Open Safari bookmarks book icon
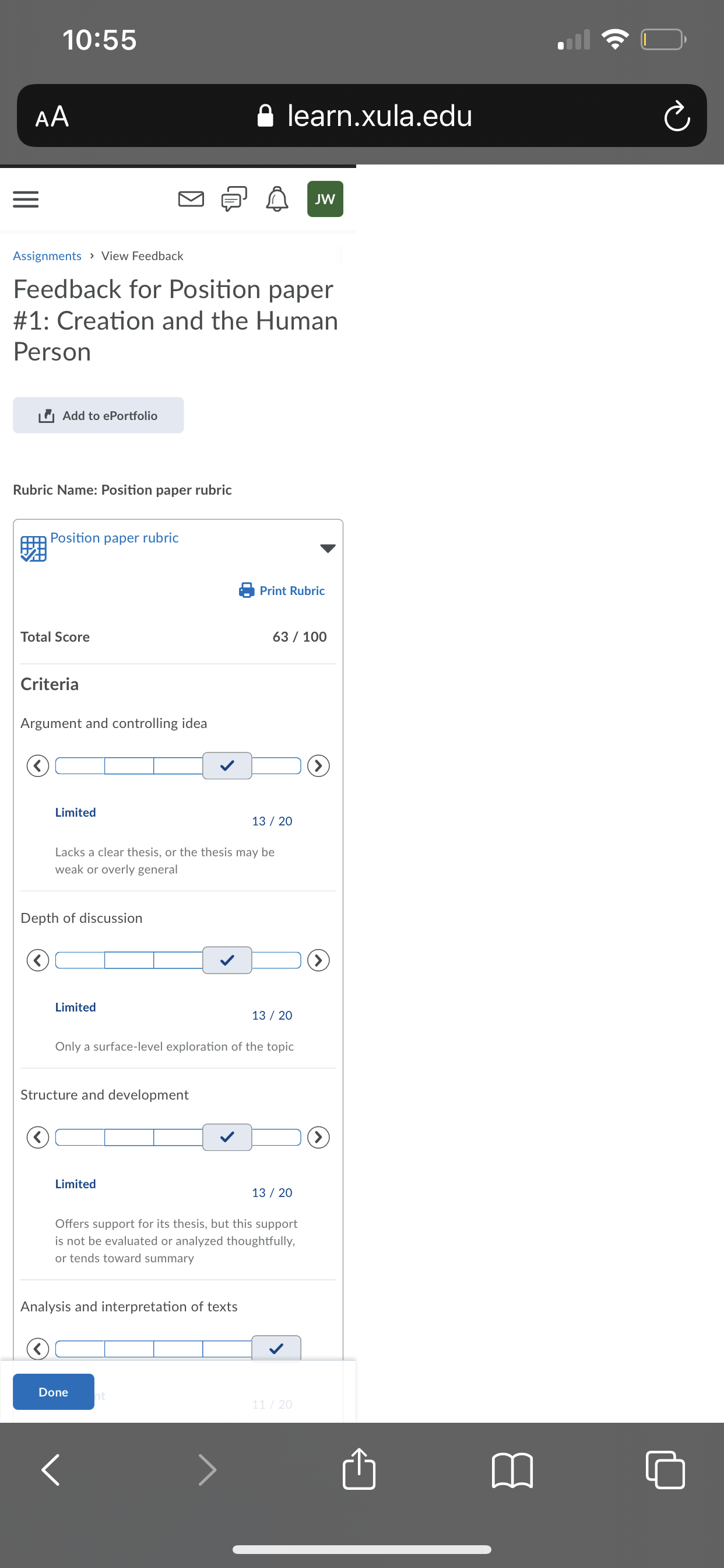The height and width of the screenshot is (1568, 724). click(x=512, y=1470)
